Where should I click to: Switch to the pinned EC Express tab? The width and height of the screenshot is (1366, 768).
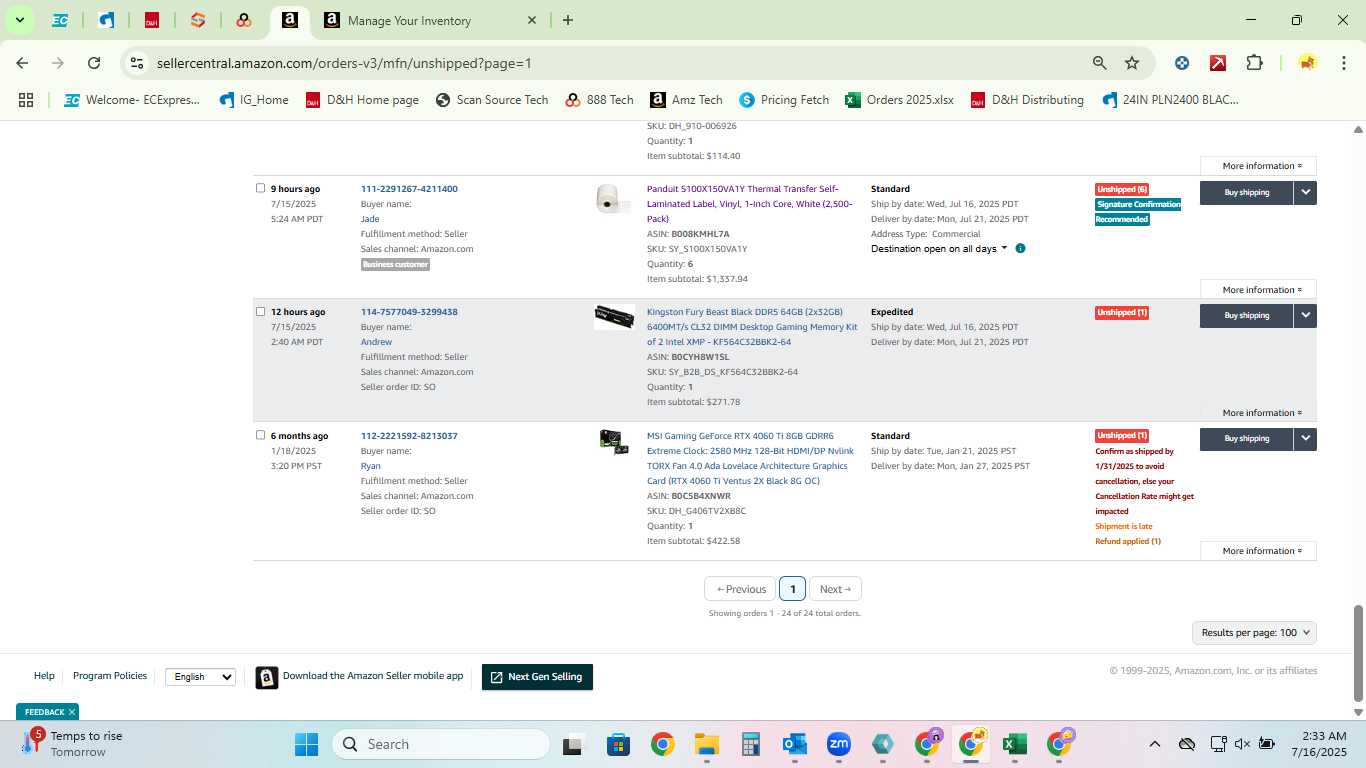pyautogui.click(x=60, y=20)
